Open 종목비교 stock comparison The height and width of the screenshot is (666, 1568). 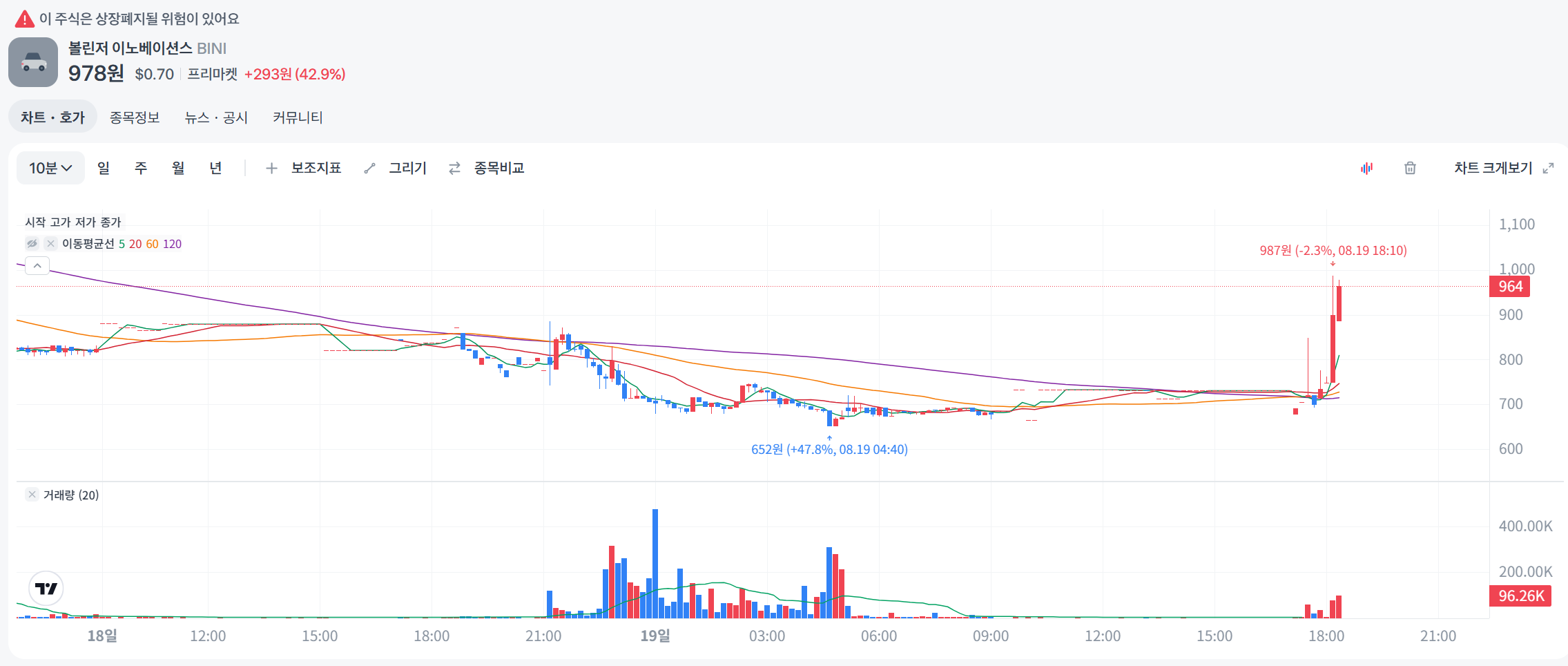(487, 168)
